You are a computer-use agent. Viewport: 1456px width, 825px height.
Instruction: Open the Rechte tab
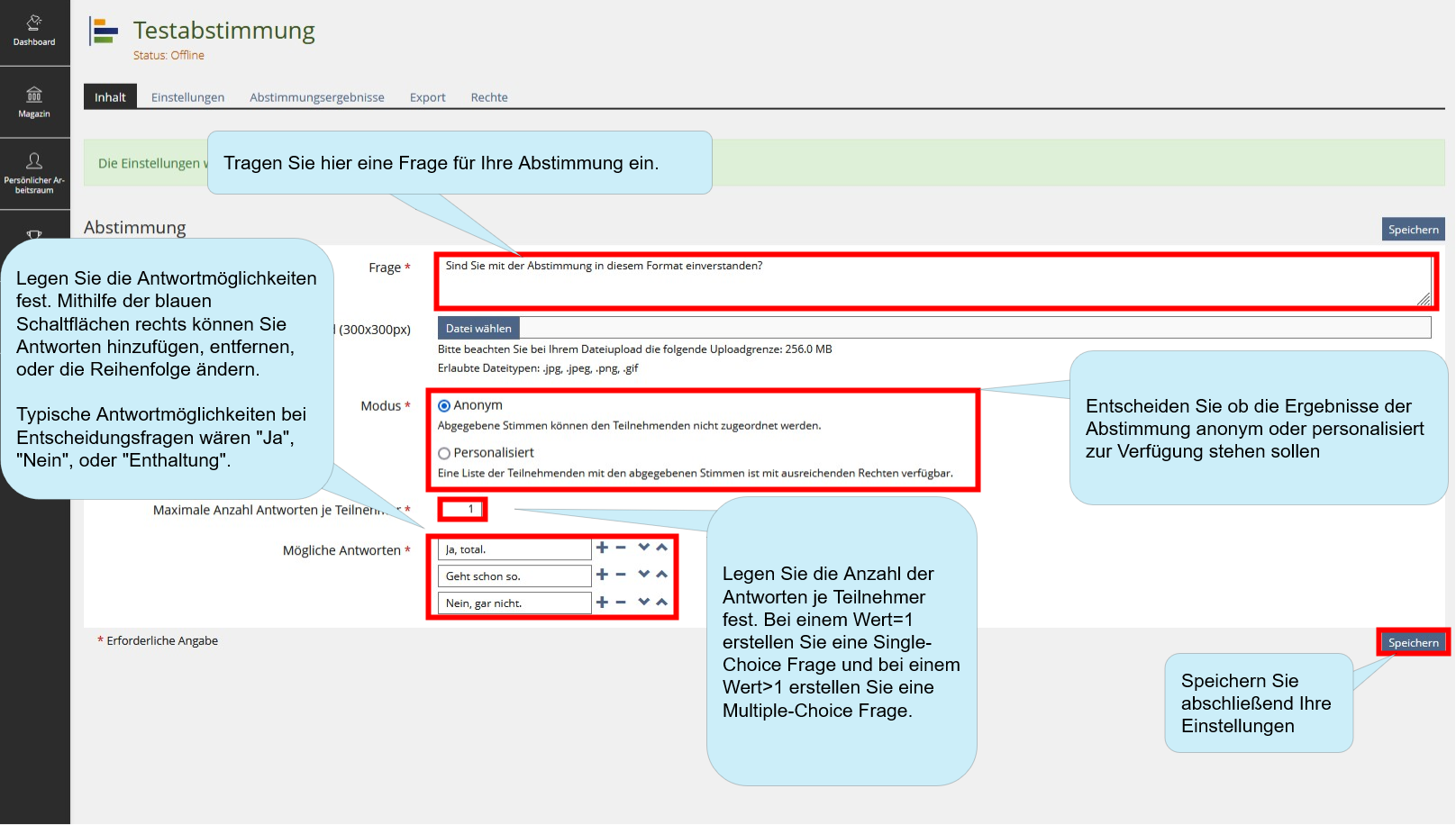click(489, 97)
